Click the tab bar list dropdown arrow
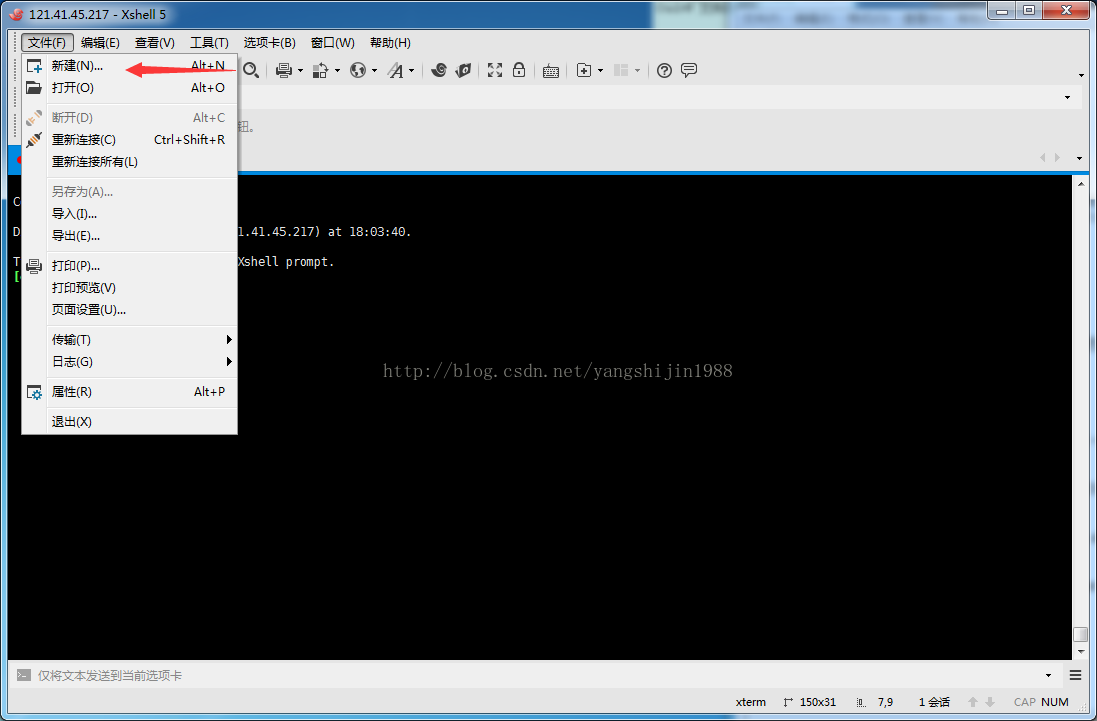 [1079, 159]
